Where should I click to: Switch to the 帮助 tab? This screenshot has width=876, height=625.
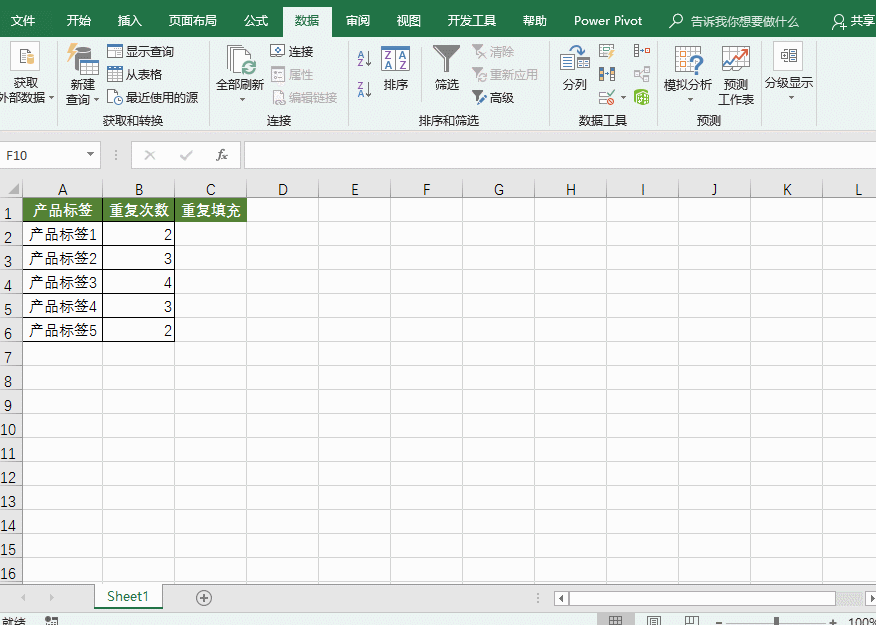coord(535,21)
